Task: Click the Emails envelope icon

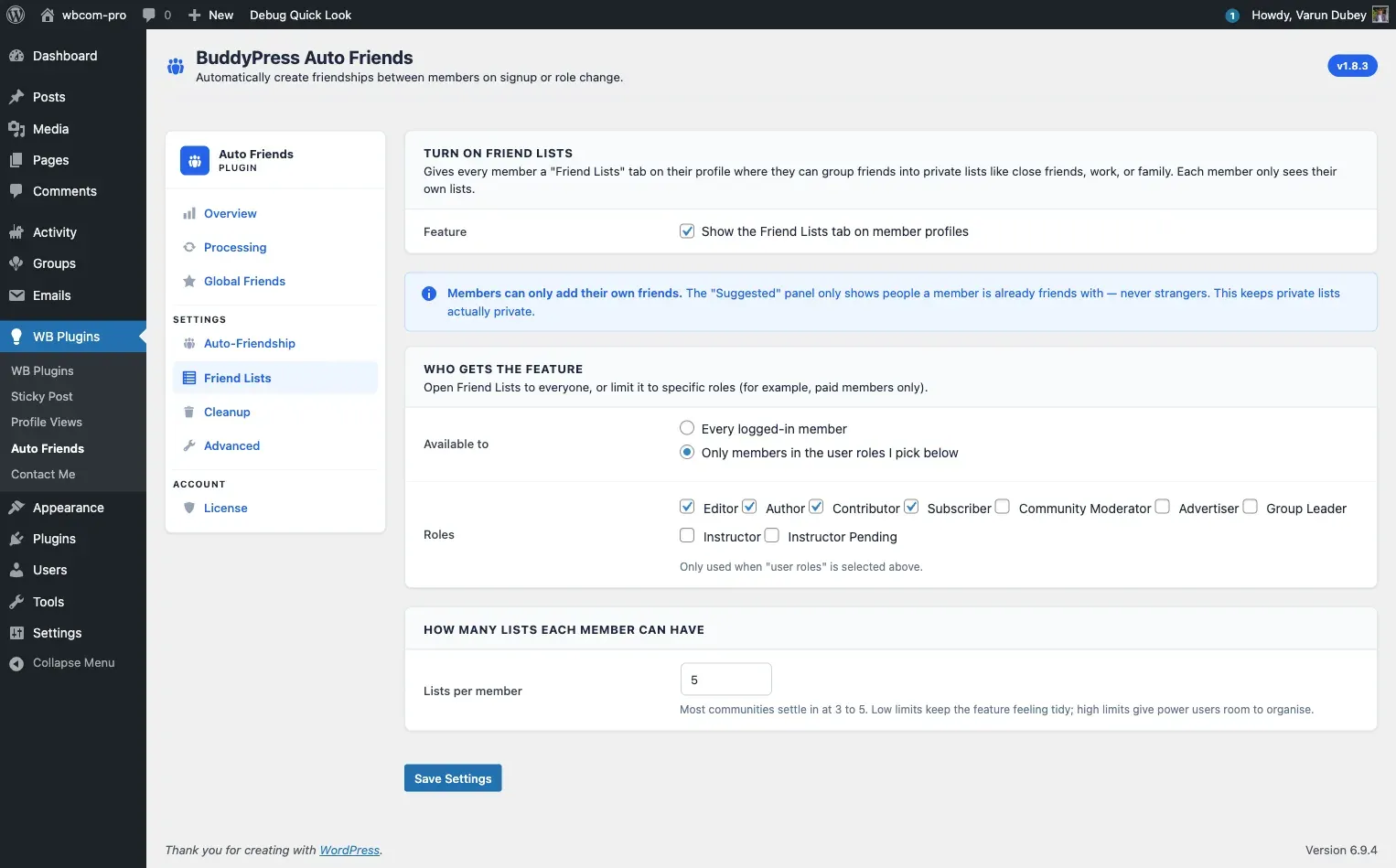Action: pos(16,295)
